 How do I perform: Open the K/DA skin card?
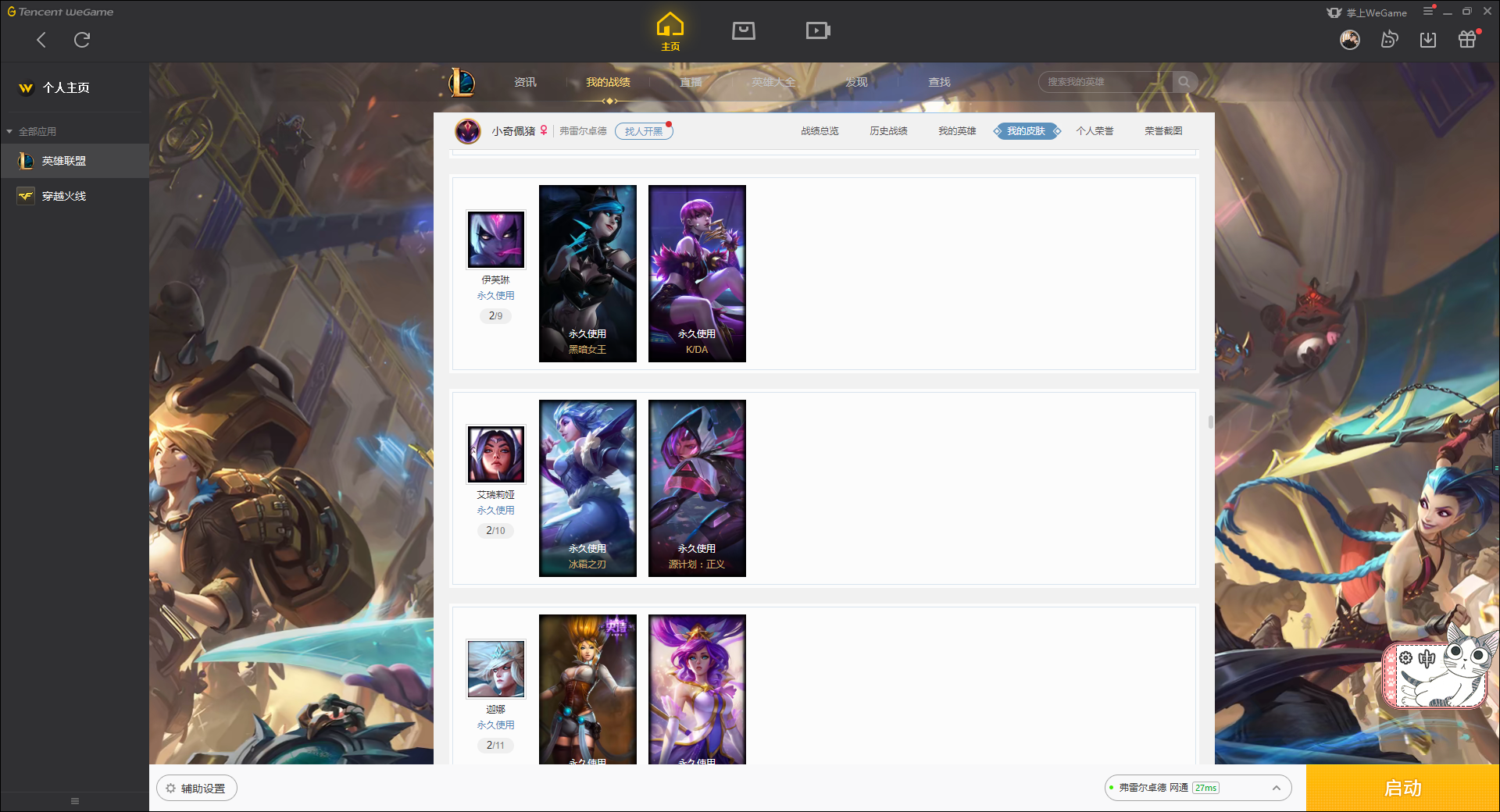pyautogui.click(x=697, y=273)
